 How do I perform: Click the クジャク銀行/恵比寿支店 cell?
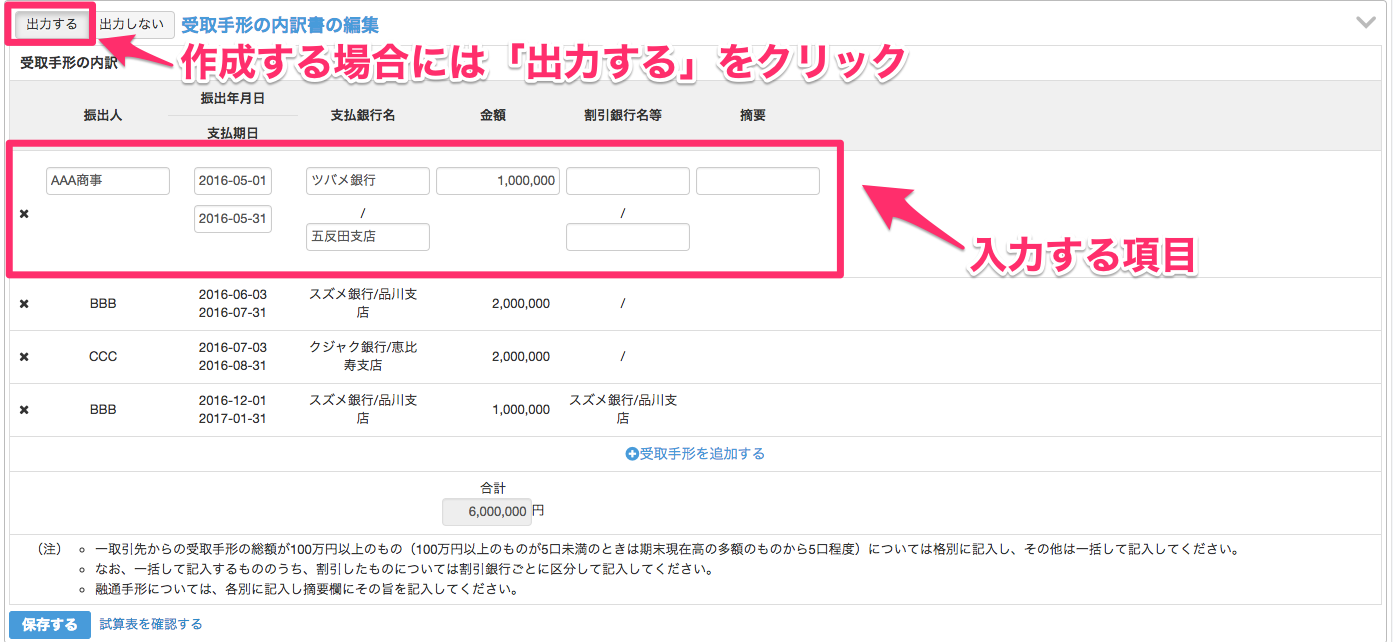[363, 357]
